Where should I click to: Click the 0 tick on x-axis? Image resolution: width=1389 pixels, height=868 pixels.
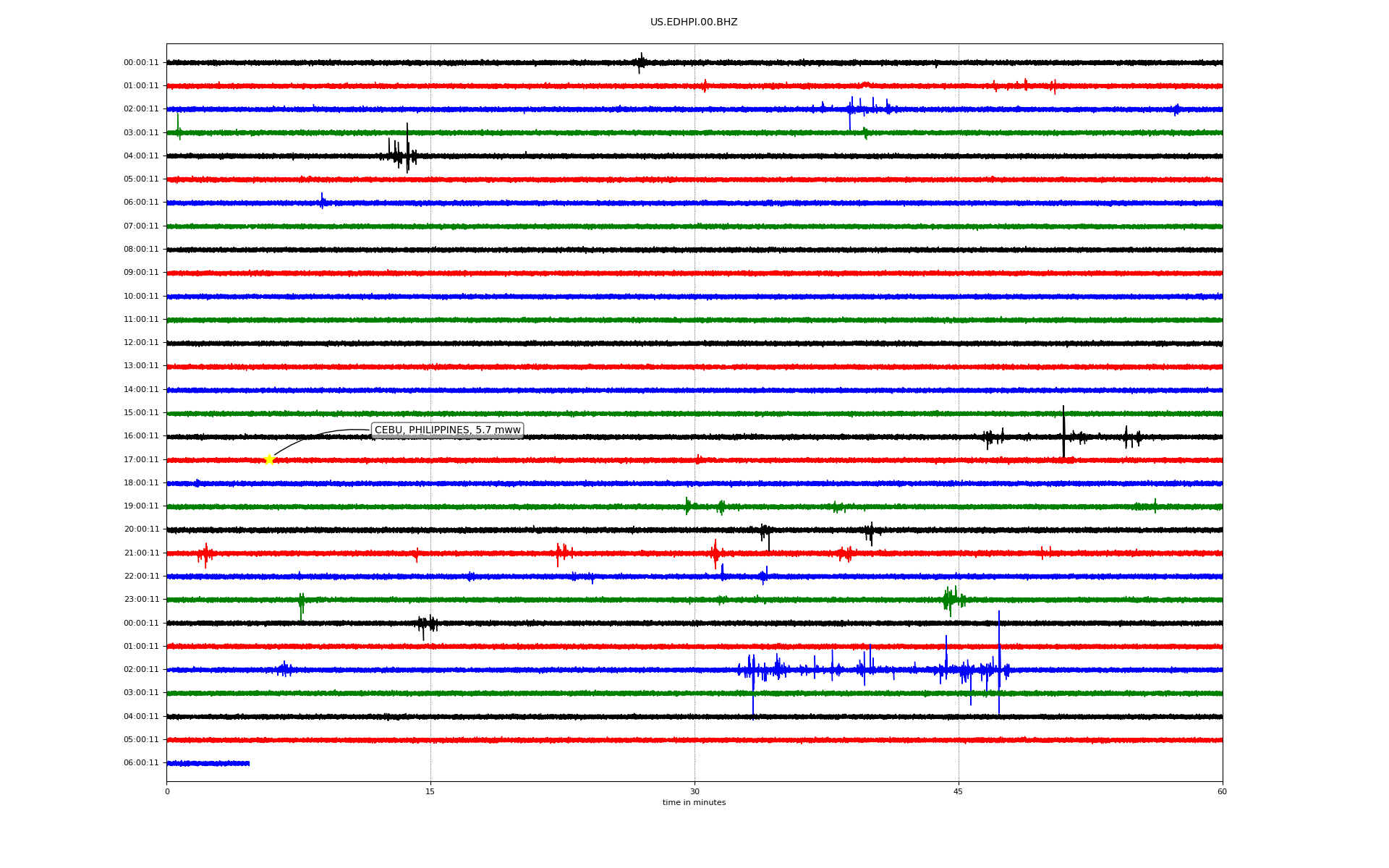pyautogui.click(x=167, y=791)
